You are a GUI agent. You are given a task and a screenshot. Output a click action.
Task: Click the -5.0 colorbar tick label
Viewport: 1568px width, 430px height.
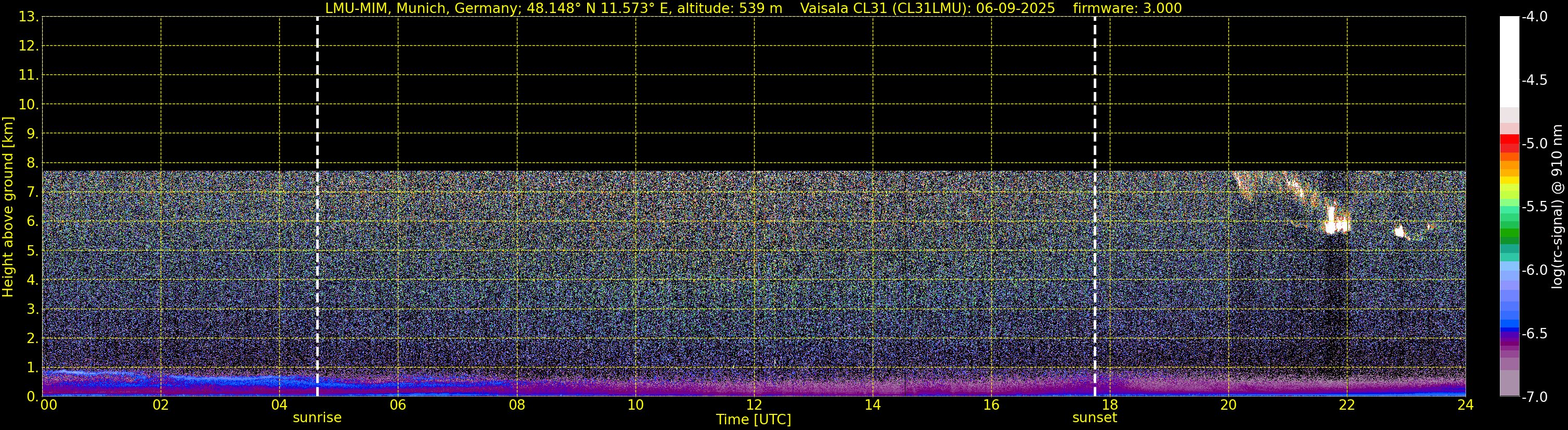(x=1534, y=144)
